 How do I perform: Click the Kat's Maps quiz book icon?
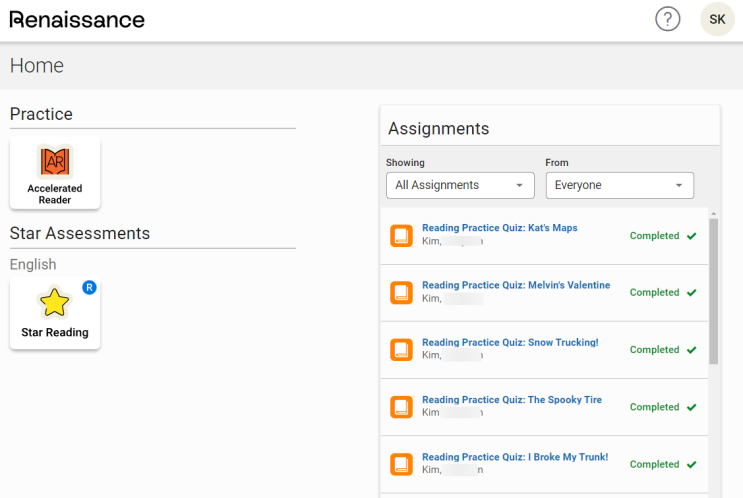coord(401,236)
